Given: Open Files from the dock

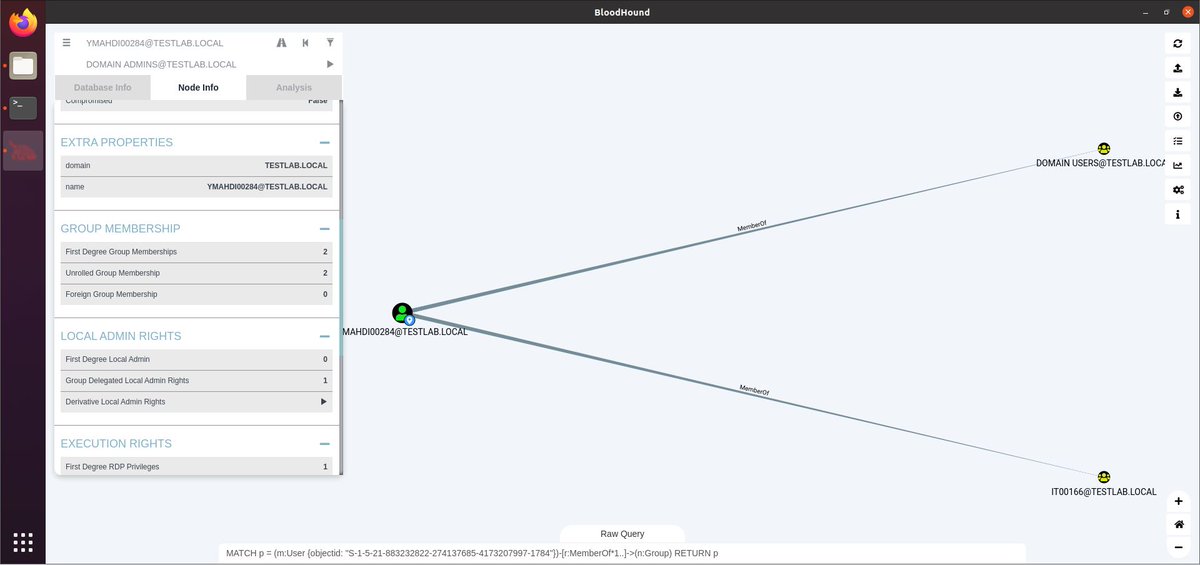Looking at the screenshot, I should [x=23, y=66].
